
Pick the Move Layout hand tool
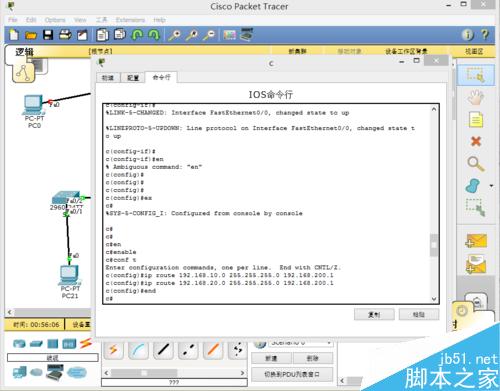pyautogui.click(x=475, y=97)
